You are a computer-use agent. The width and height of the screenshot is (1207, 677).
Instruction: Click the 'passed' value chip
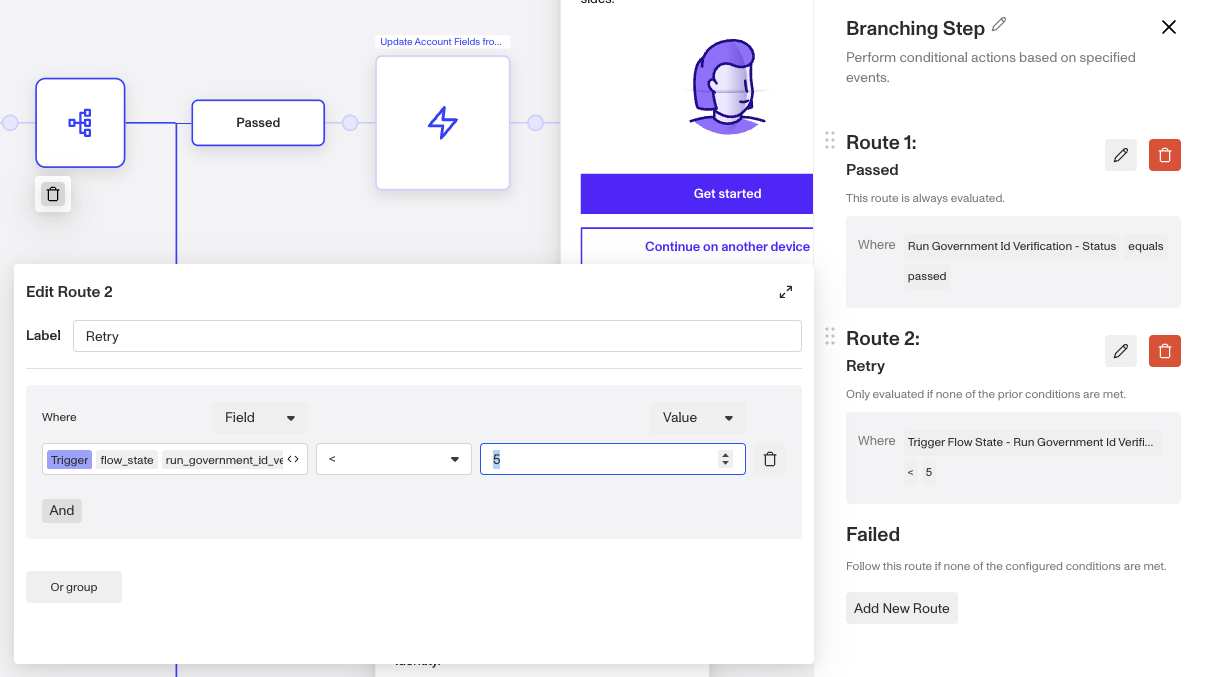[x=927, y=276]
